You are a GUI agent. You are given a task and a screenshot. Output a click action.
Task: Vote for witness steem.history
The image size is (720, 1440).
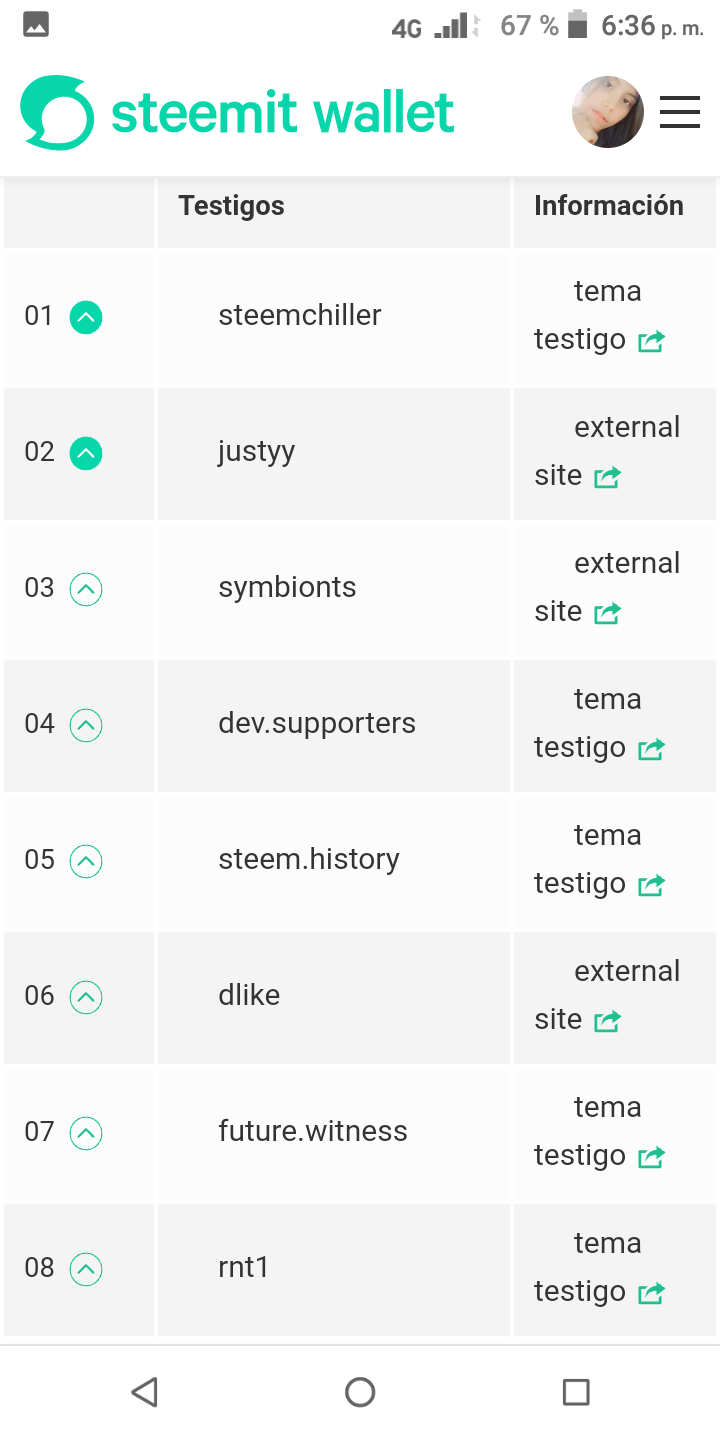(x=86, y=862)
